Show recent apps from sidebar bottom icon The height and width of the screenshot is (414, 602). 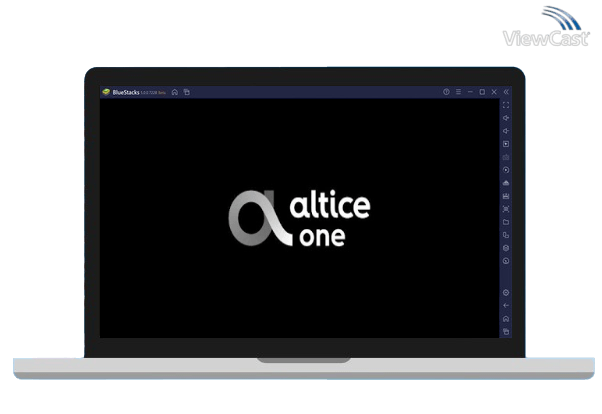tap(506, 331)
